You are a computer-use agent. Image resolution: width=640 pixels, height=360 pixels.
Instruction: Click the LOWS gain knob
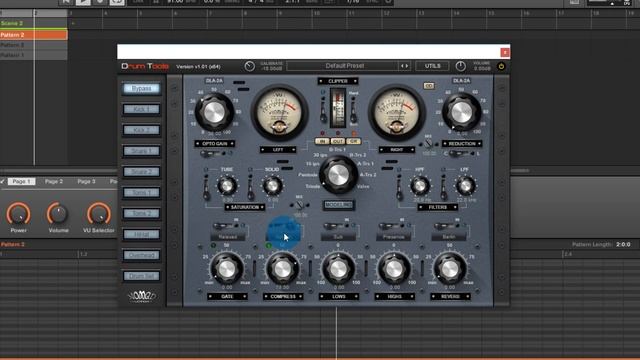338,269
